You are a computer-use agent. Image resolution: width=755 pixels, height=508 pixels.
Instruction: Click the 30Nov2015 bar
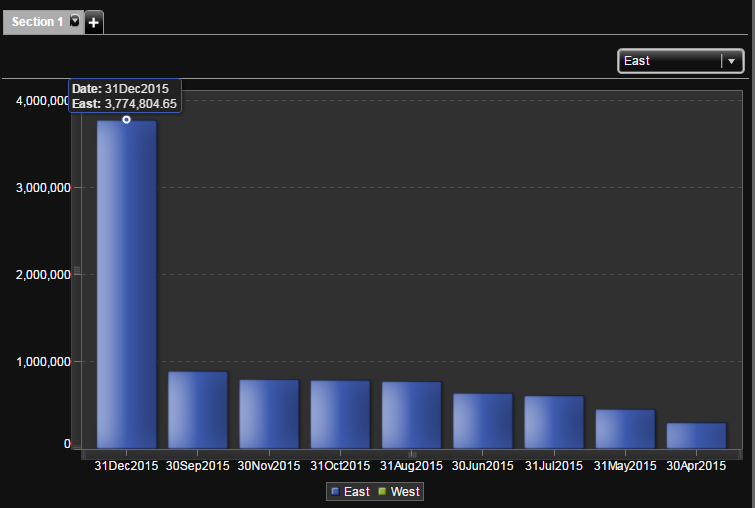[x=269, y=414]
